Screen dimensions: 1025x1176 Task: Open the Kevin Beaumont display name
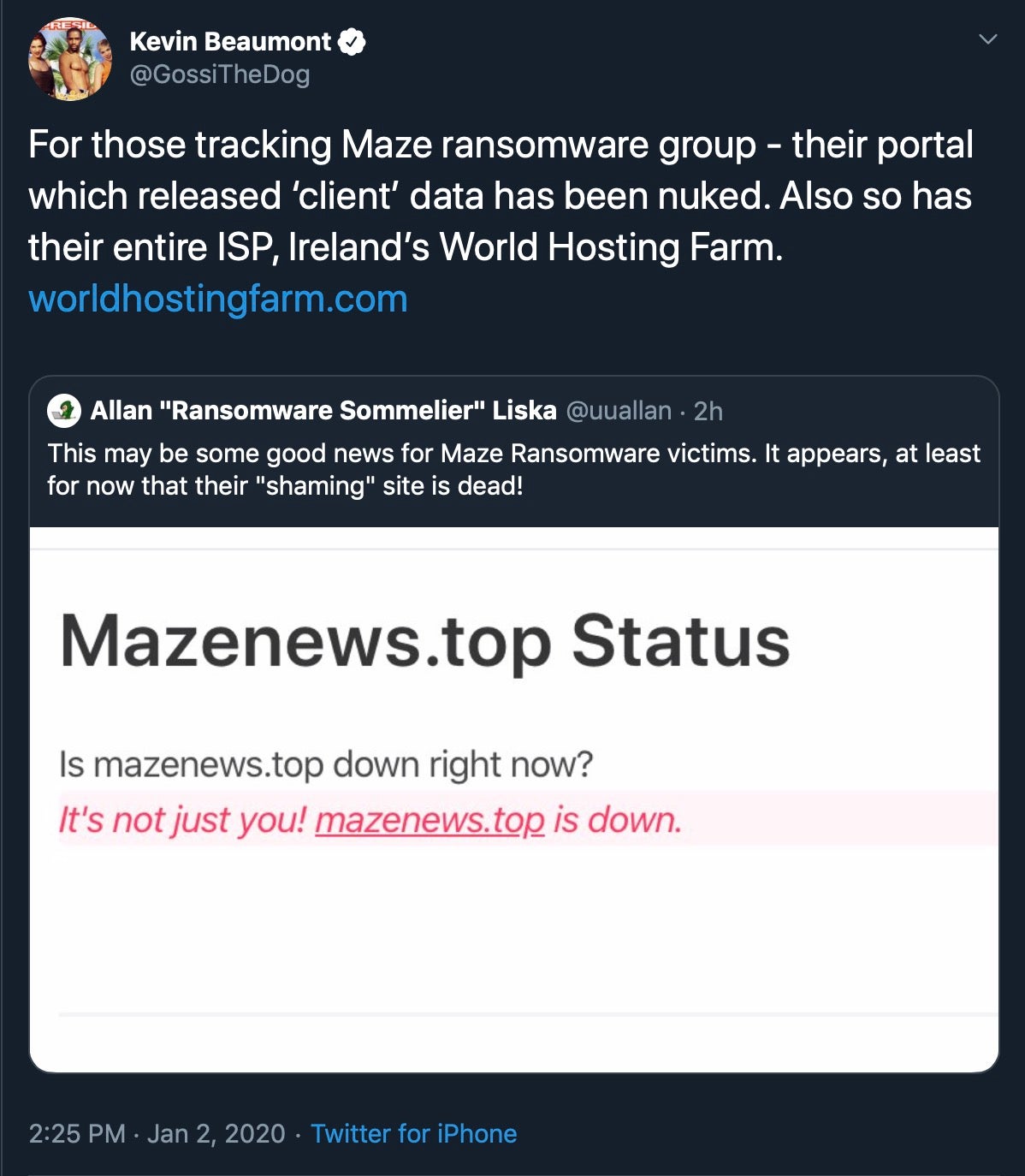(230, 41)
